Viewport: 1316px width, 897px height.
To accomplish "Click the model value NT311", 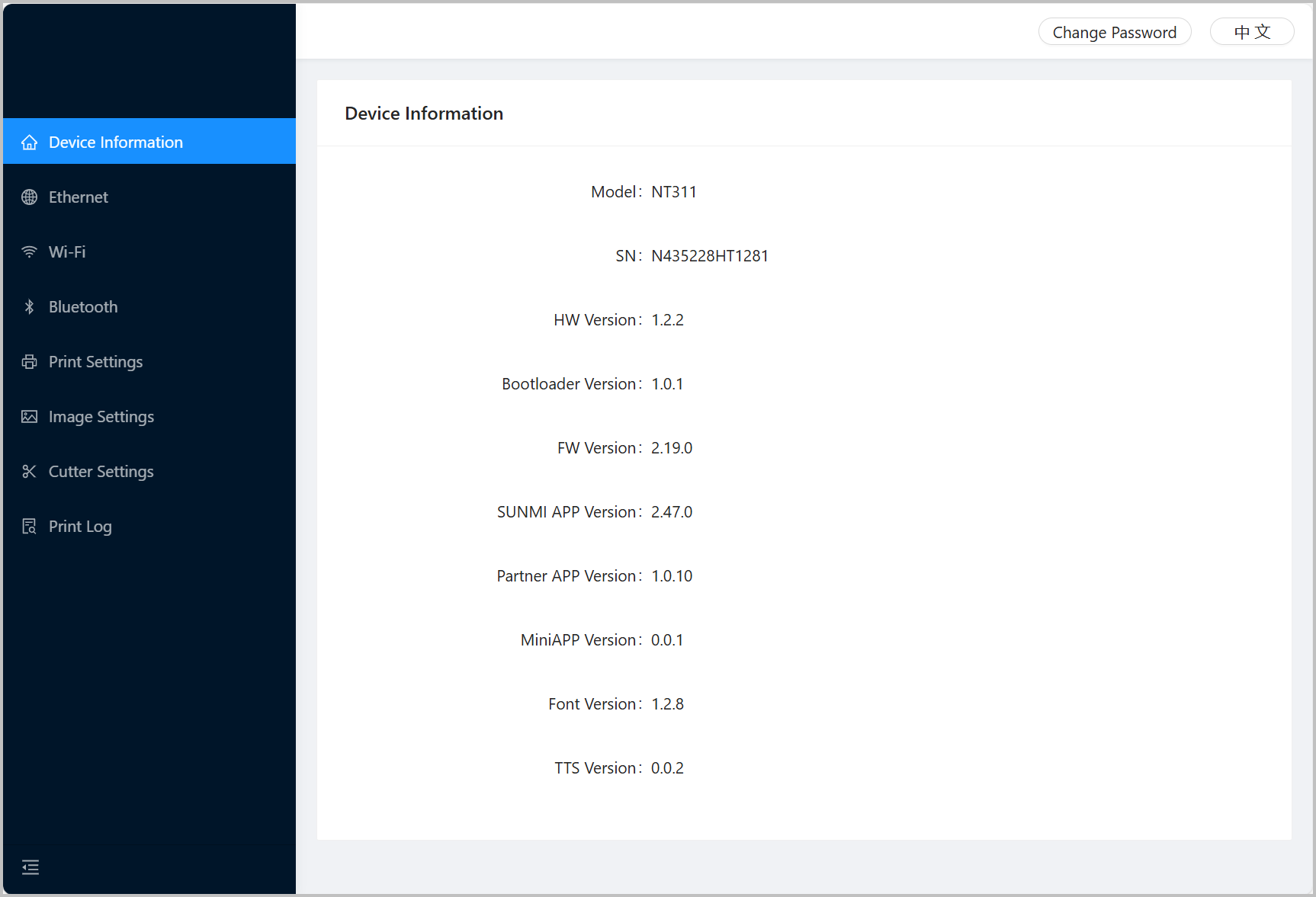I will tap(673, 192).
